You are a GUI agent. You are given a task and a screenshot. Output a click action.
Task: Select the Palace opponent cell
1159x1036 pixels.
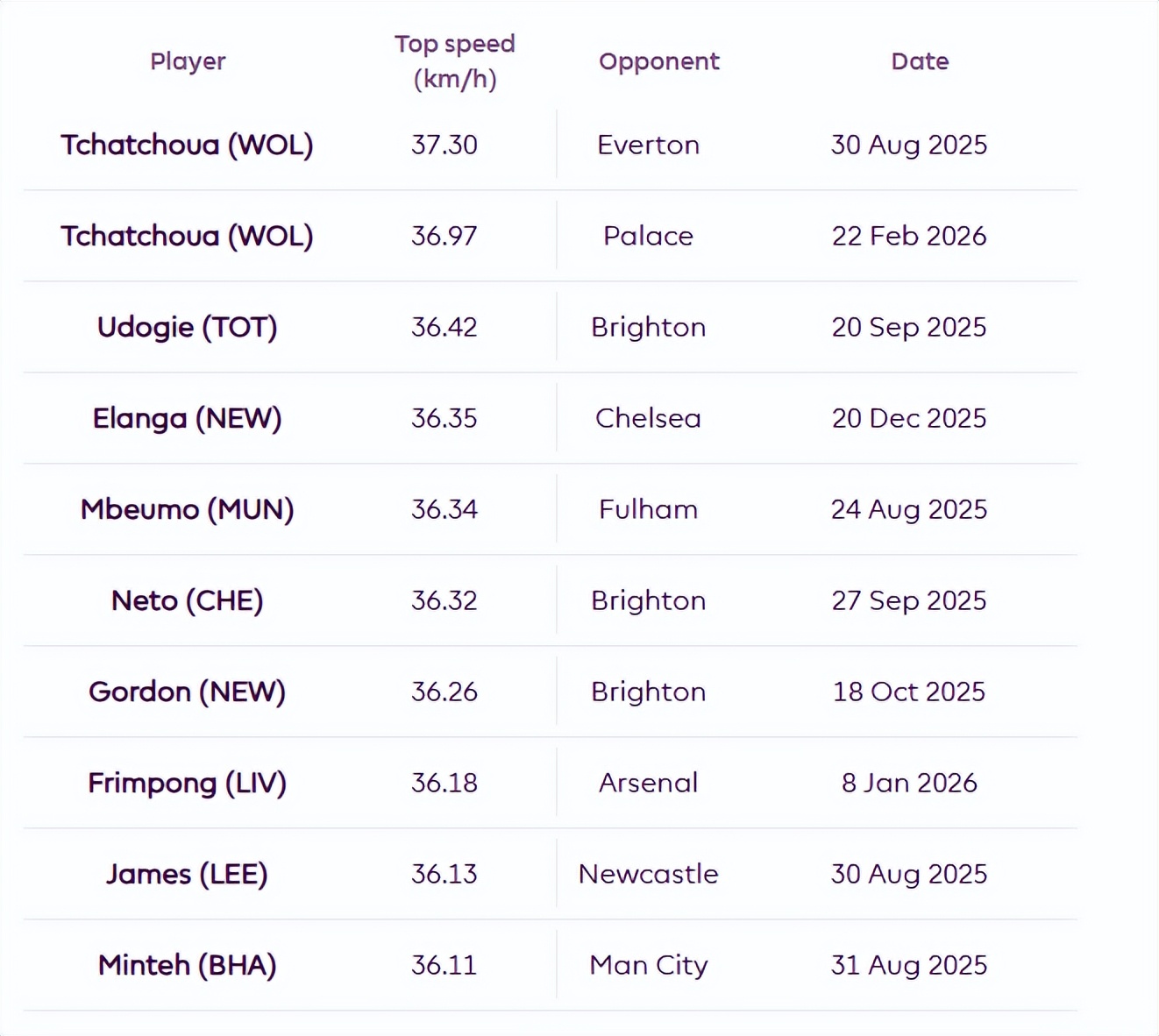pos(648,236)
